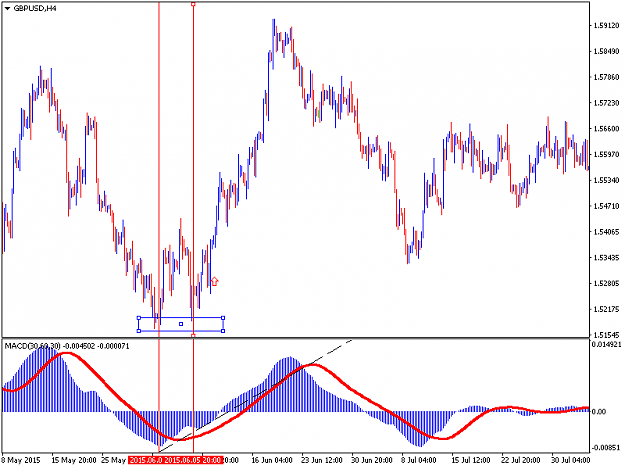
Task: Click the 1.57230 price label
Action: point(606,103)
